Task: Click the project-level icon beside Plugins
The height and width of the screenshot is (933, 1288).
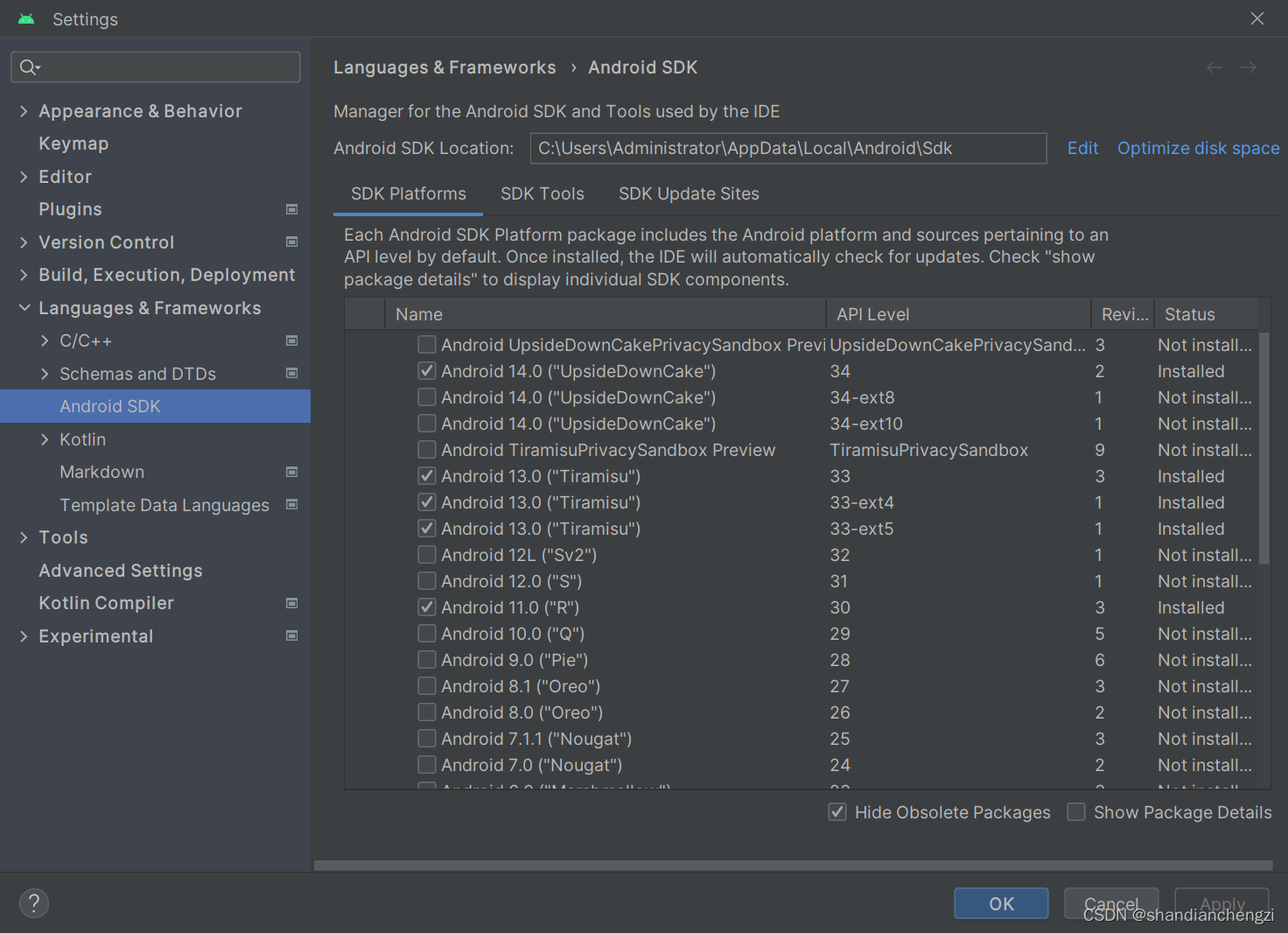Action: click(292, 209)
